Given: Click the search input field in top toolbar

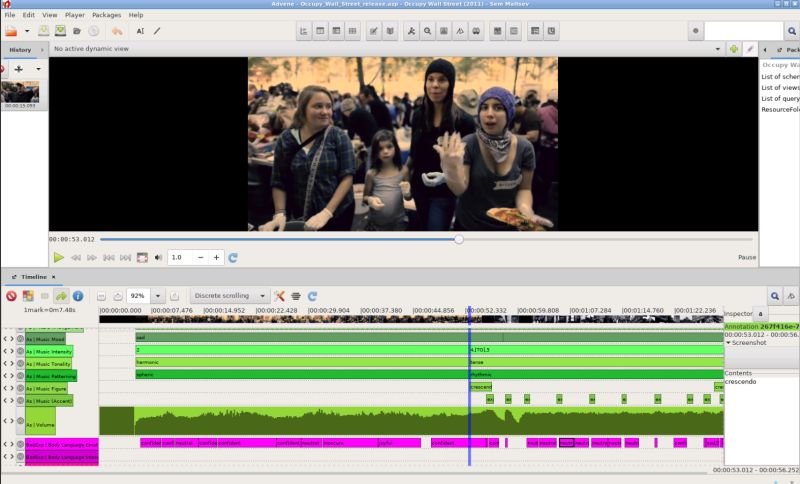Looking at the screenshot, I should coord(743,31).
